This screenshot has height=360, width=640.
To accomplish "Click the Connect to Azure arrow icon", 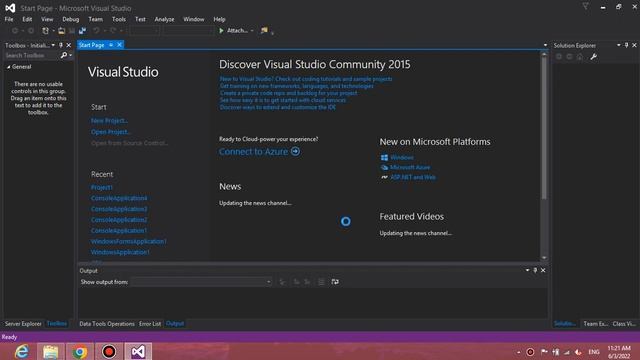I will 296,151.
